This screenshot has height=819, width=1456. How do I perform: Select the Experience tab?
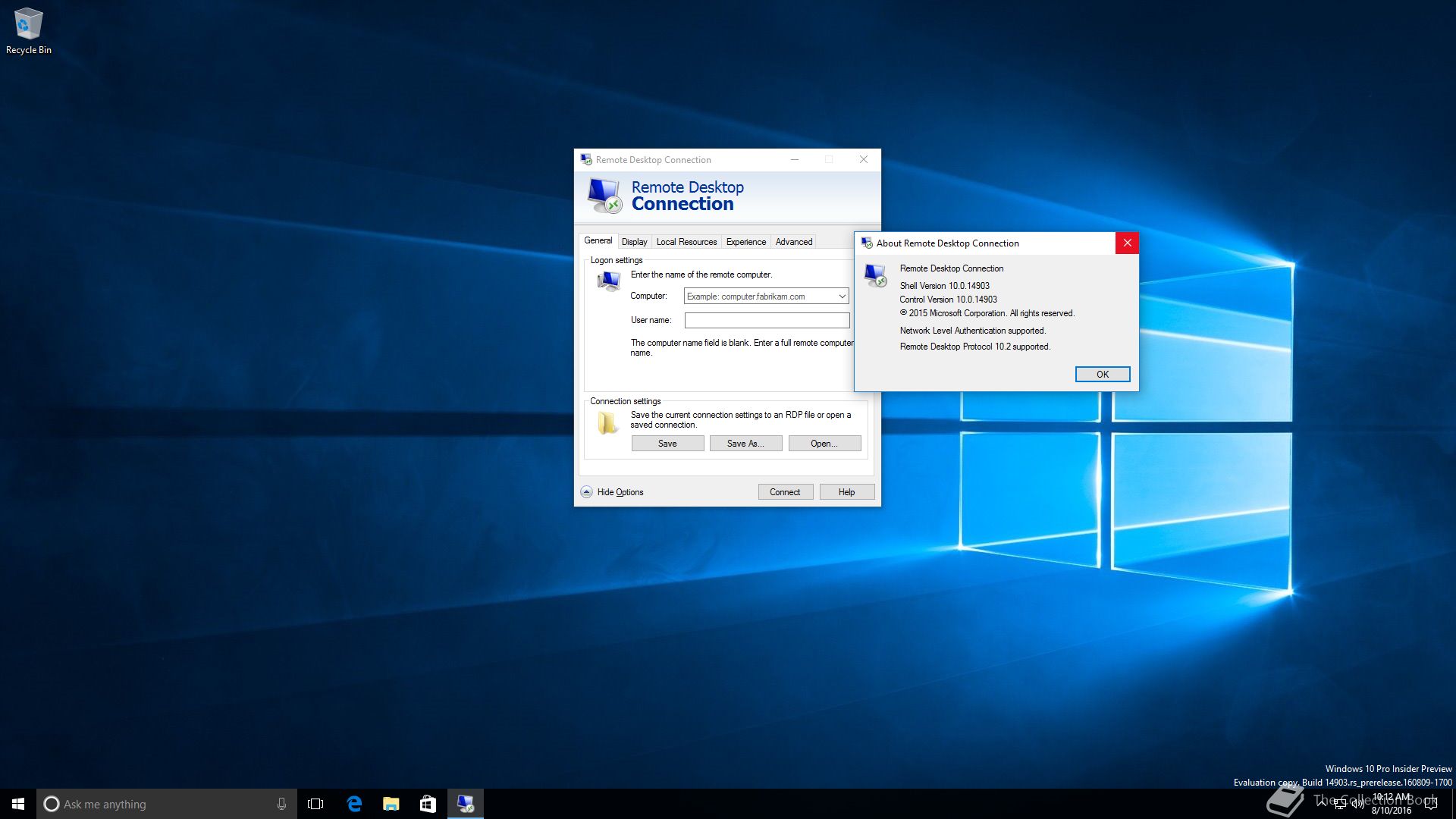[745, 242]
